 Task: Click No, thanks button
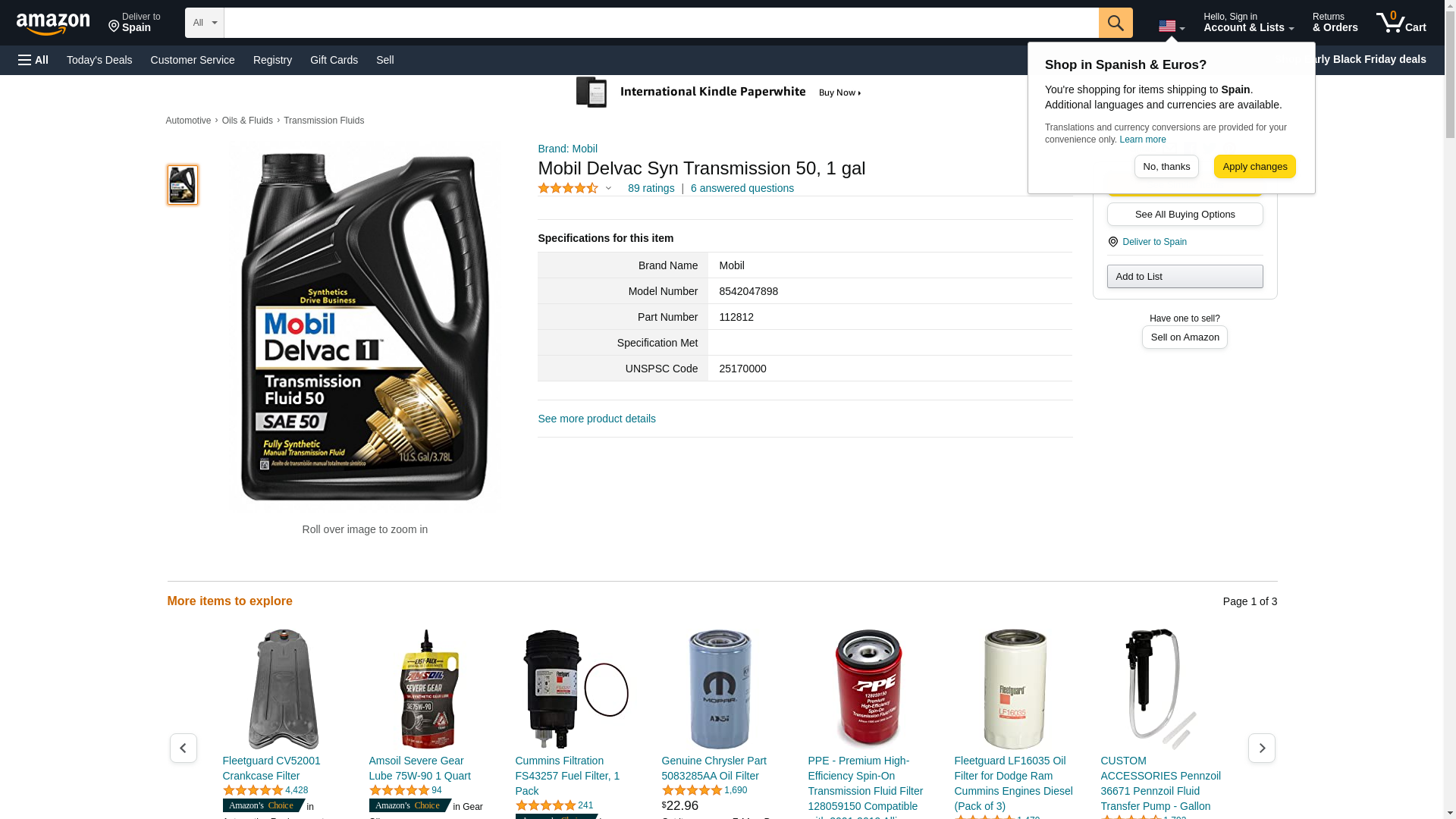pos(1166,166)
